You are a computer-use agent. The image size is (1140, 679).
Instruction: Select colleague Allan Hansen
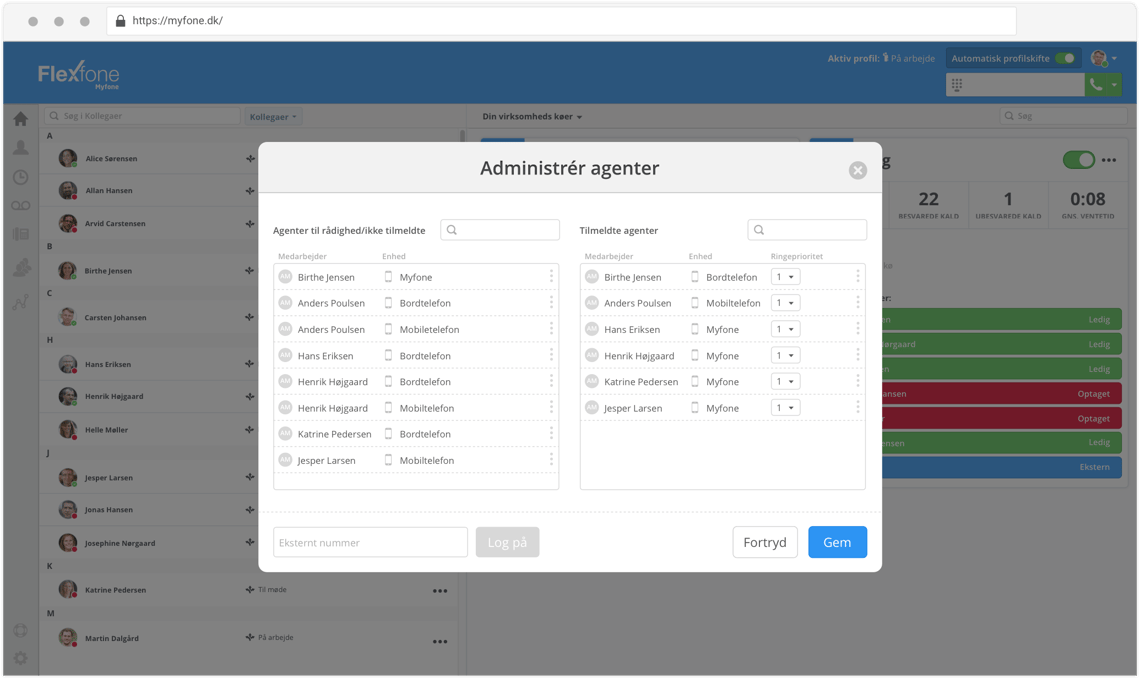(x=108, y=190)
